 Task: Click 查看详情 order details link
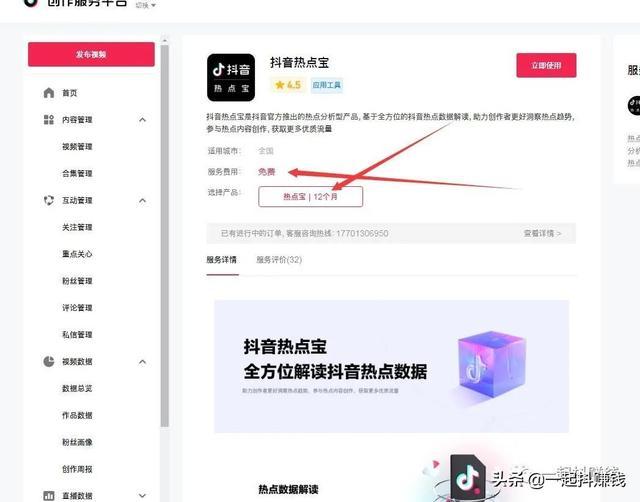click(x=542, y=233)
